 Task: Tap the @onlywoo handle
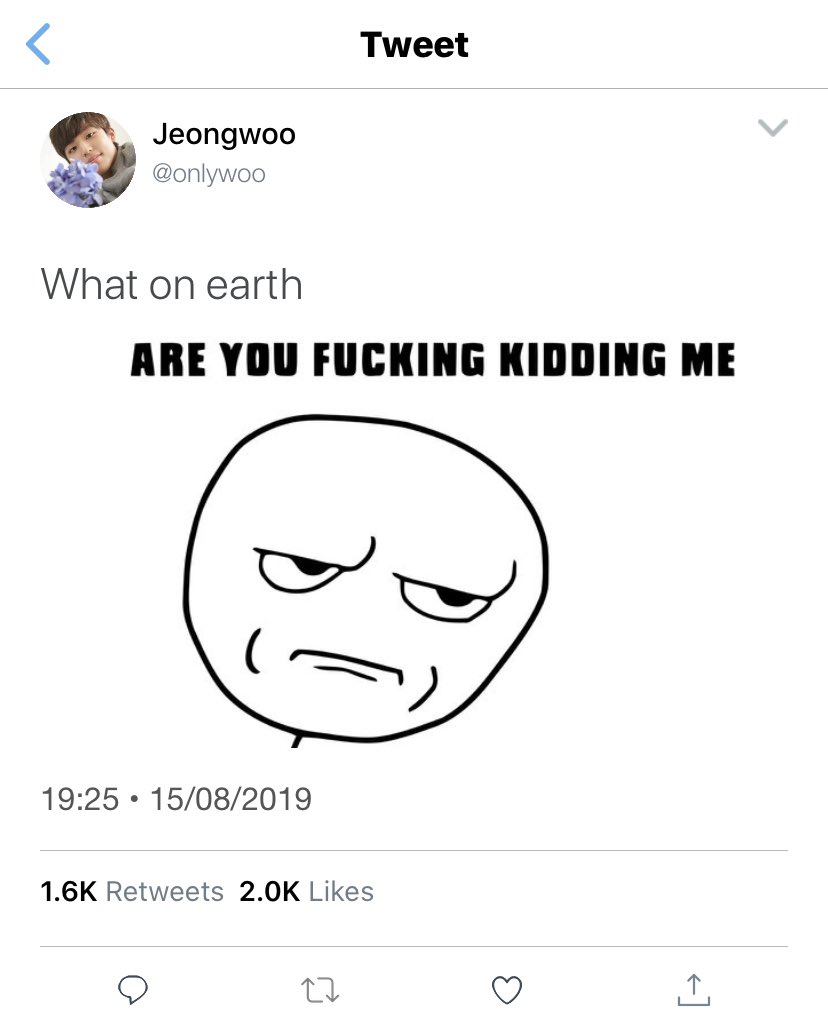click(x=209, y=174)
